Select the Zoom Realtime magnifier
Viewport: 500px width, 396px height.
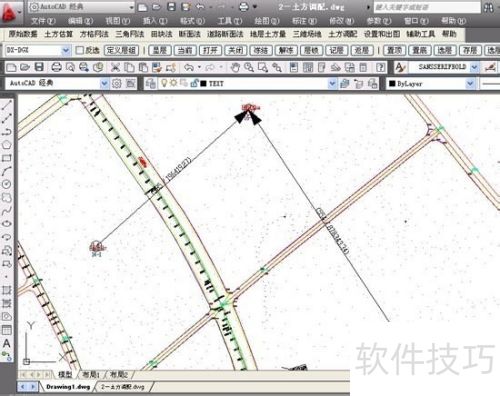pyautogui.click(x=249, y=68)
